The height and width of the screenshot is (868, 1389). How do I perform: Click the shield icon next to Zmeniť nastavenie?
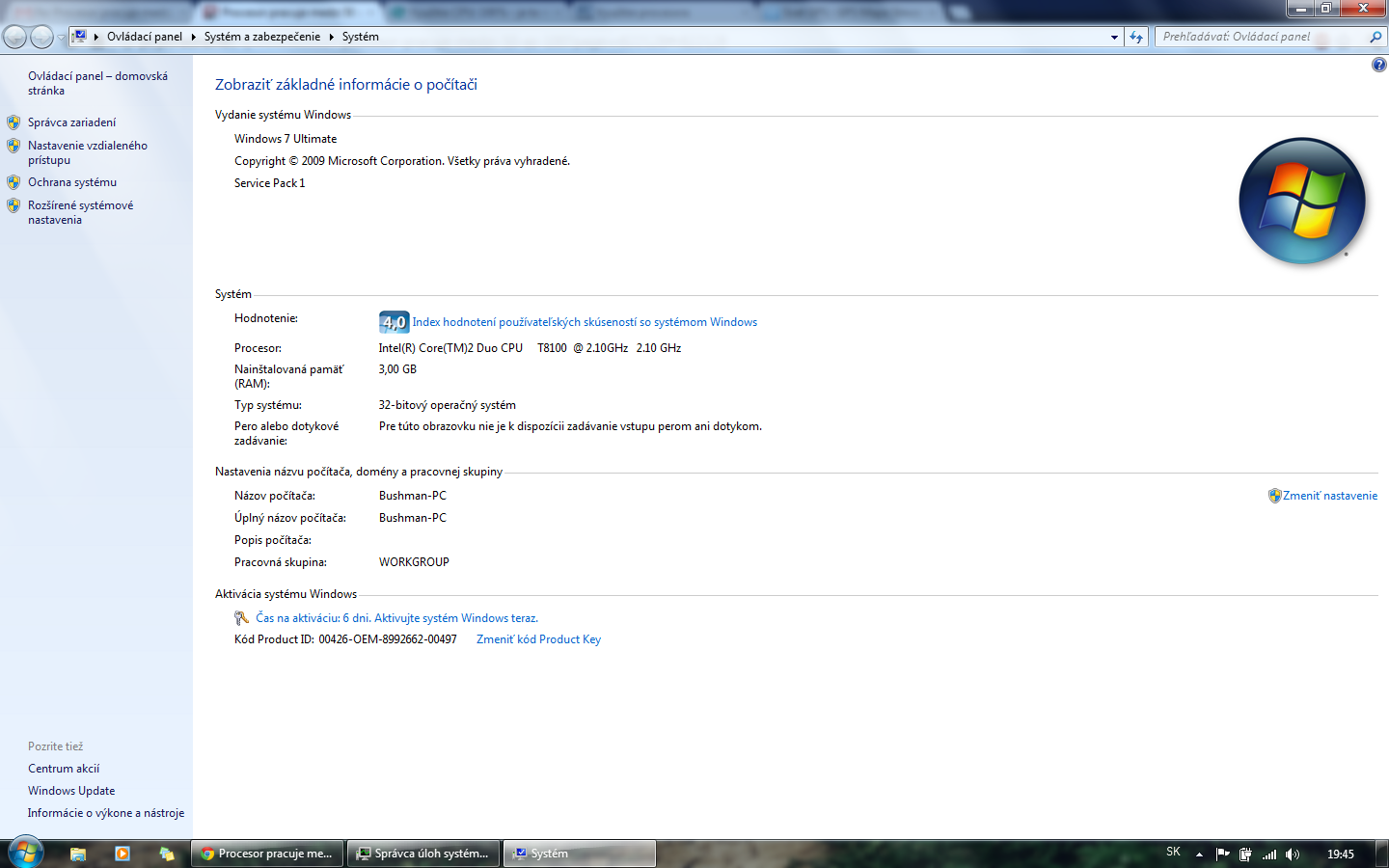click(x=1275, y=496)
